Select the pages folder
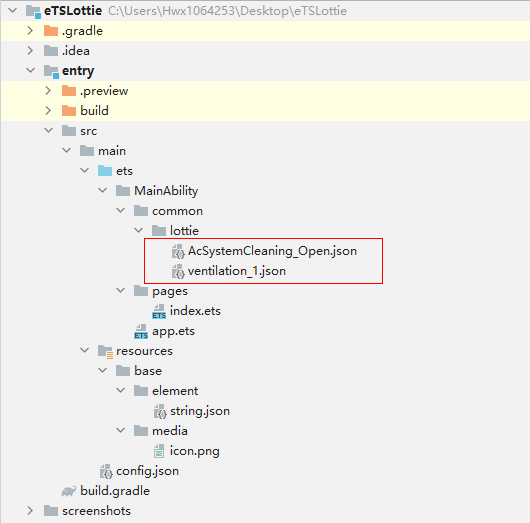 tap(170, 291)
